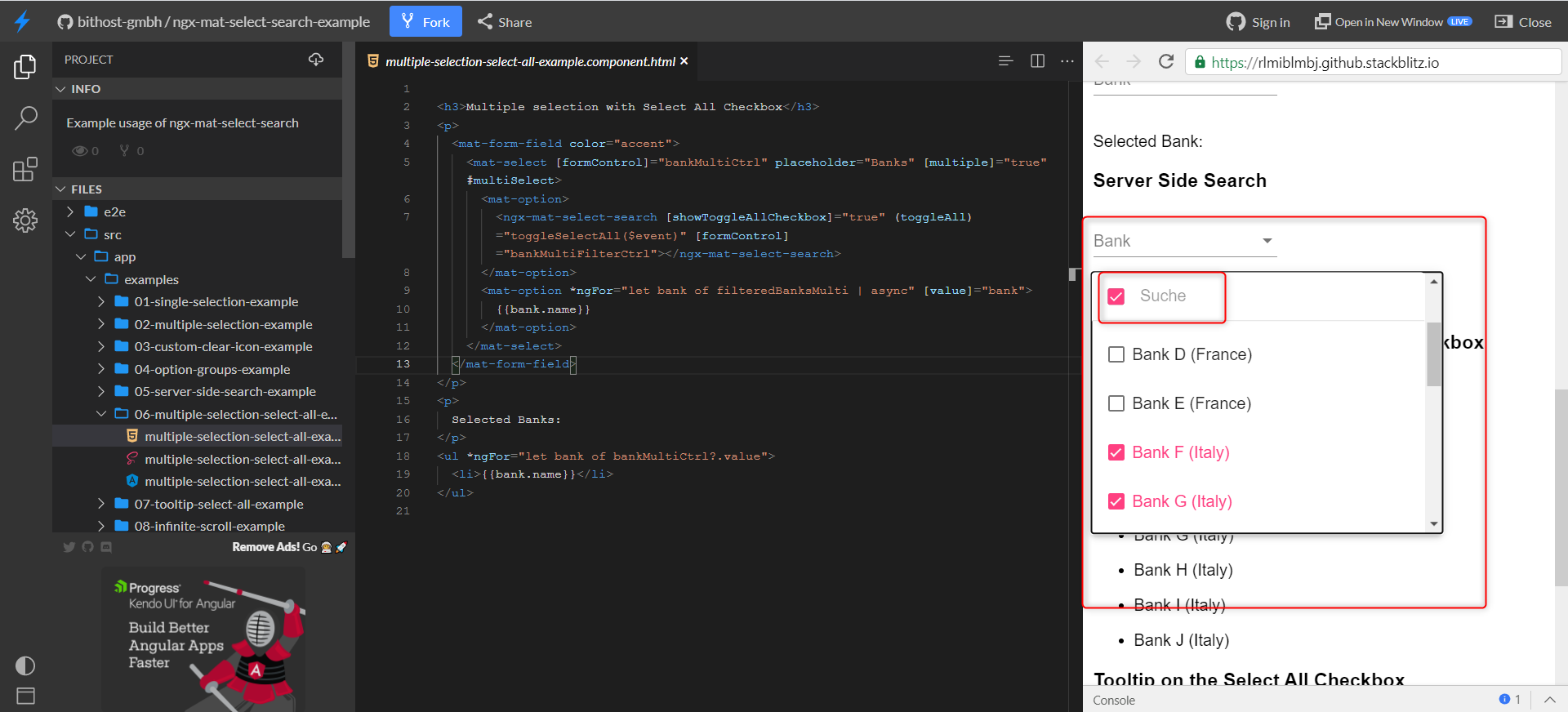Click the GitHub icon above the ad
This screenshot has width=1568, height=712.
coord(87,547)
